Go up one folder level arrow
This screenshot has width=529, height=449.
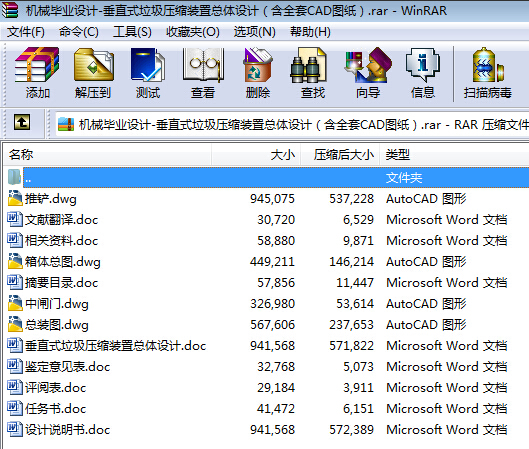(x=22, y=122)
